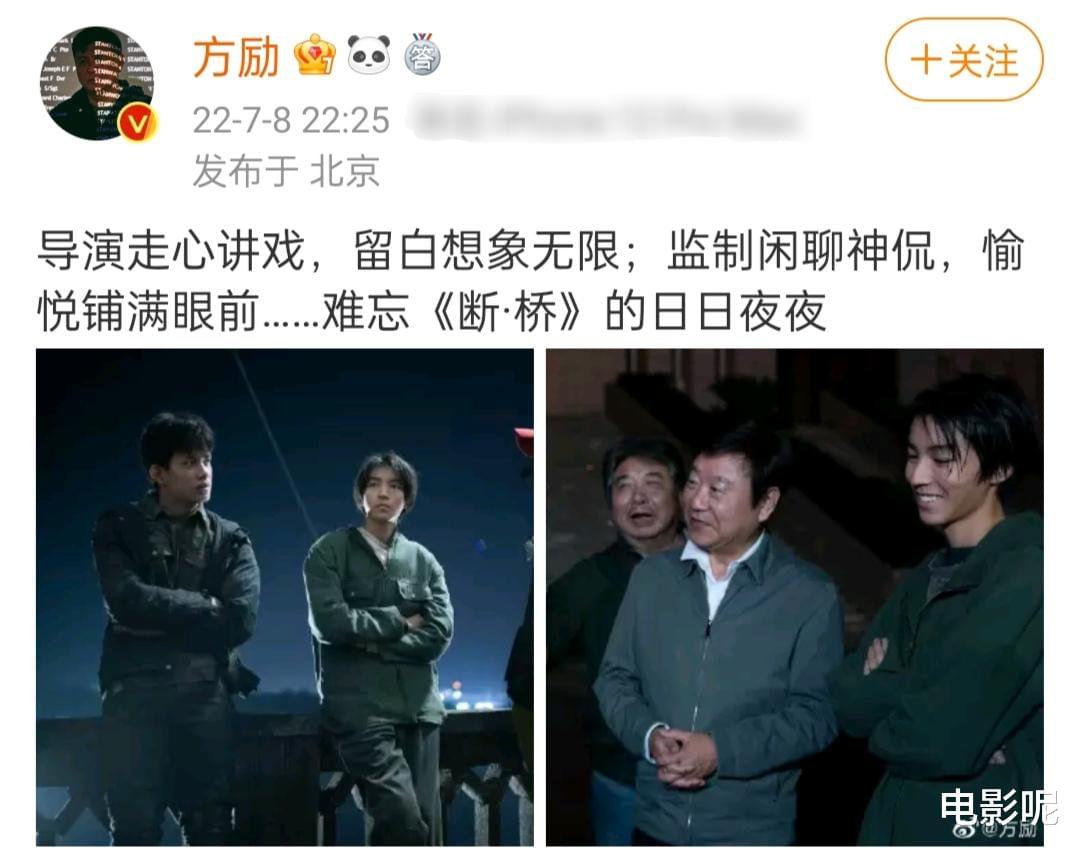
Task: Follow the user with +关注 button
Action: point(964,60)
